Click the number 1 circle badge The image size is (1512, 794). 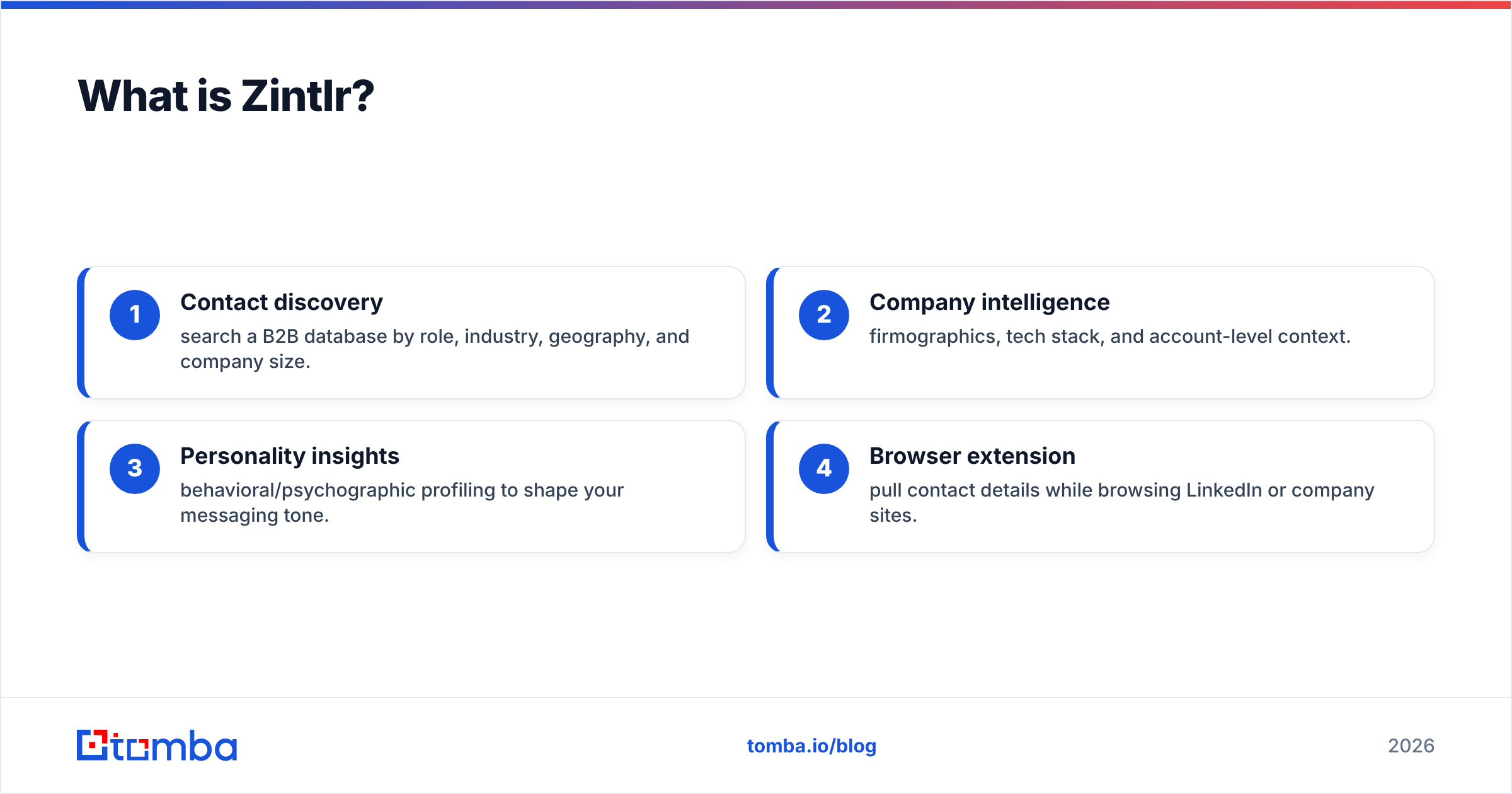click(135, 315)
